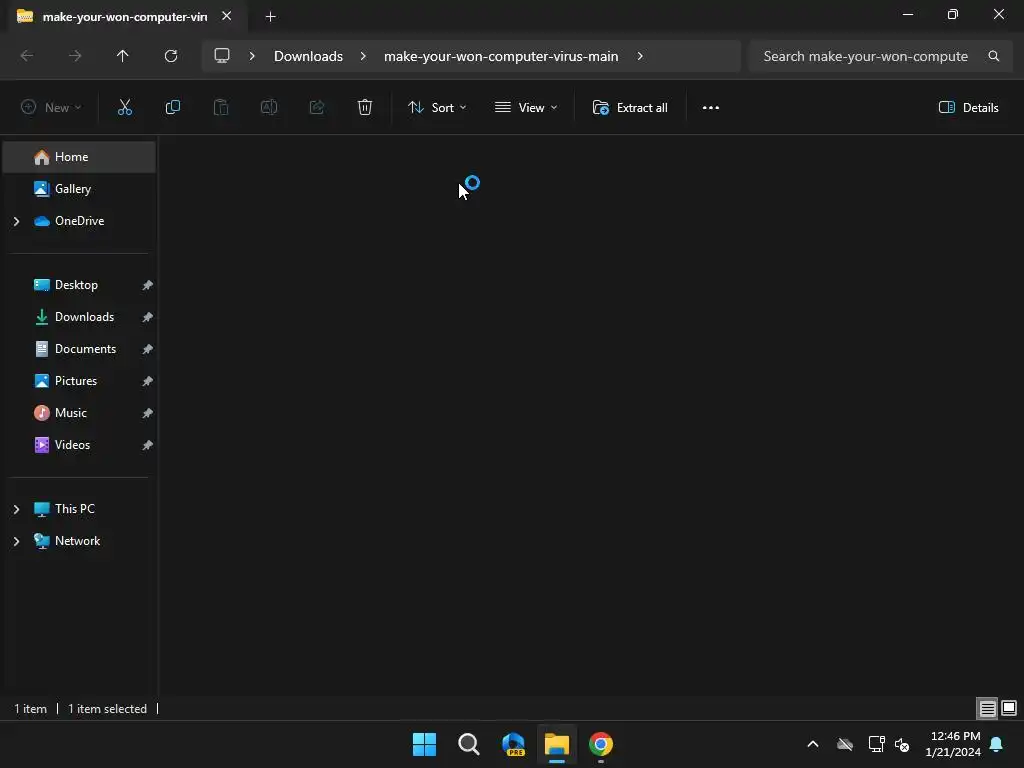1024x768 pixels.
Task: Click the Extract all button
Action: click(630, 108)
